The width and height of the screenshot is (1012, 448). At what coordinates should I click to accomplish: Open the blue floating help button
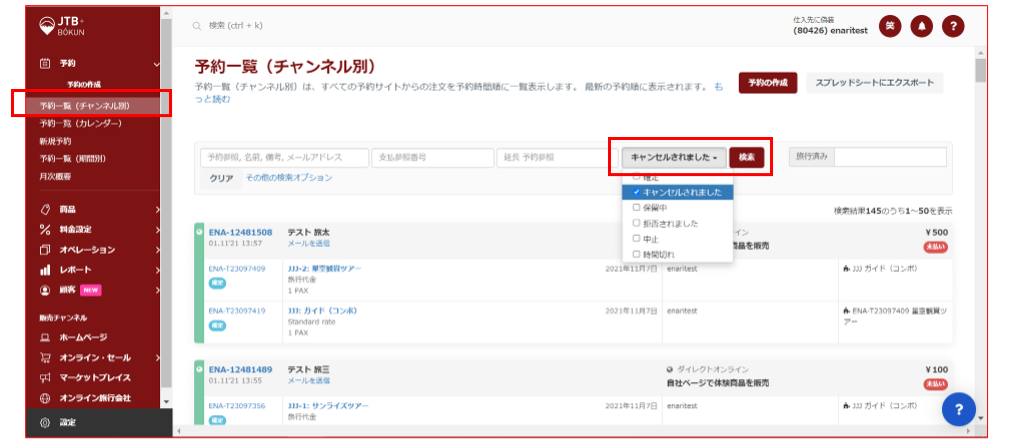(x=958, y=408)
